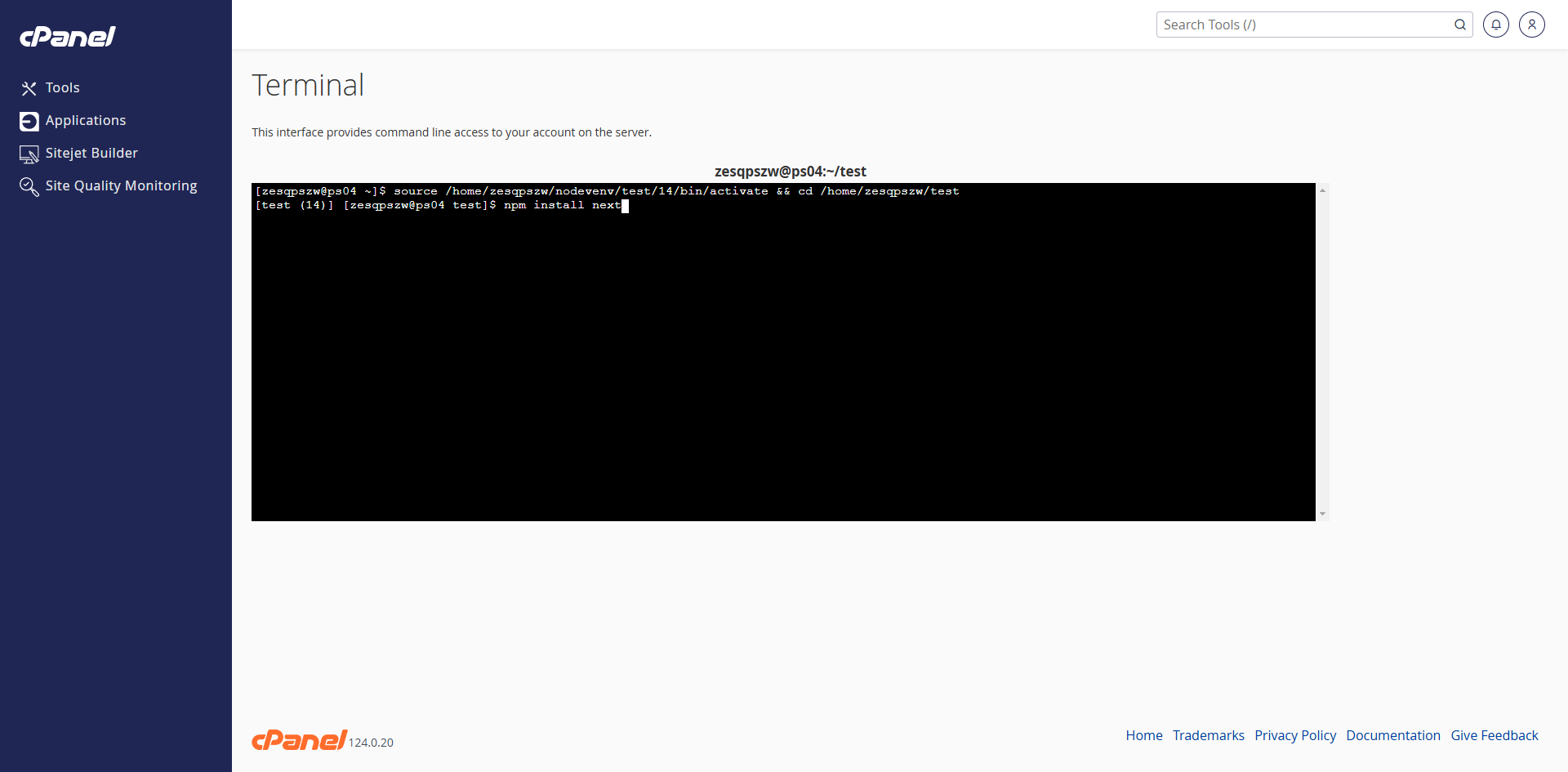Image resolution: width=1568 pixels, height=772 pixels.
Task: Click the zesqpszw@ps04:~/test title text
Action: pyautogui.click(x=791, y=172)
